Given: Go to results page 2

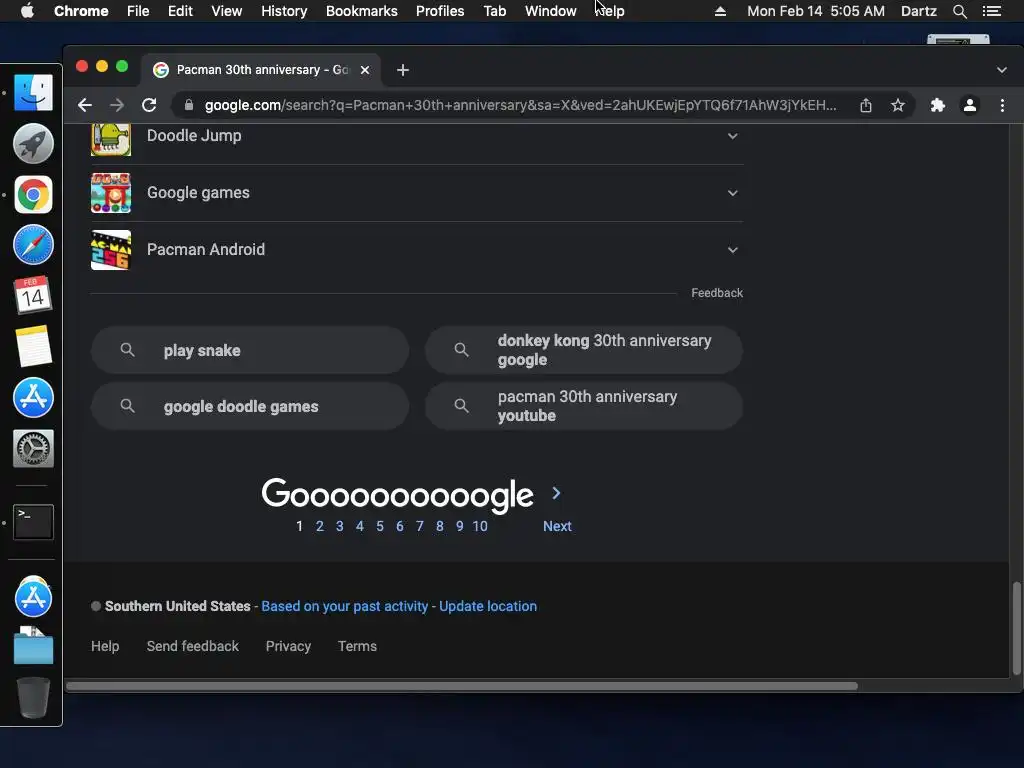Looking at the screenshot, I should click(319, 526).
